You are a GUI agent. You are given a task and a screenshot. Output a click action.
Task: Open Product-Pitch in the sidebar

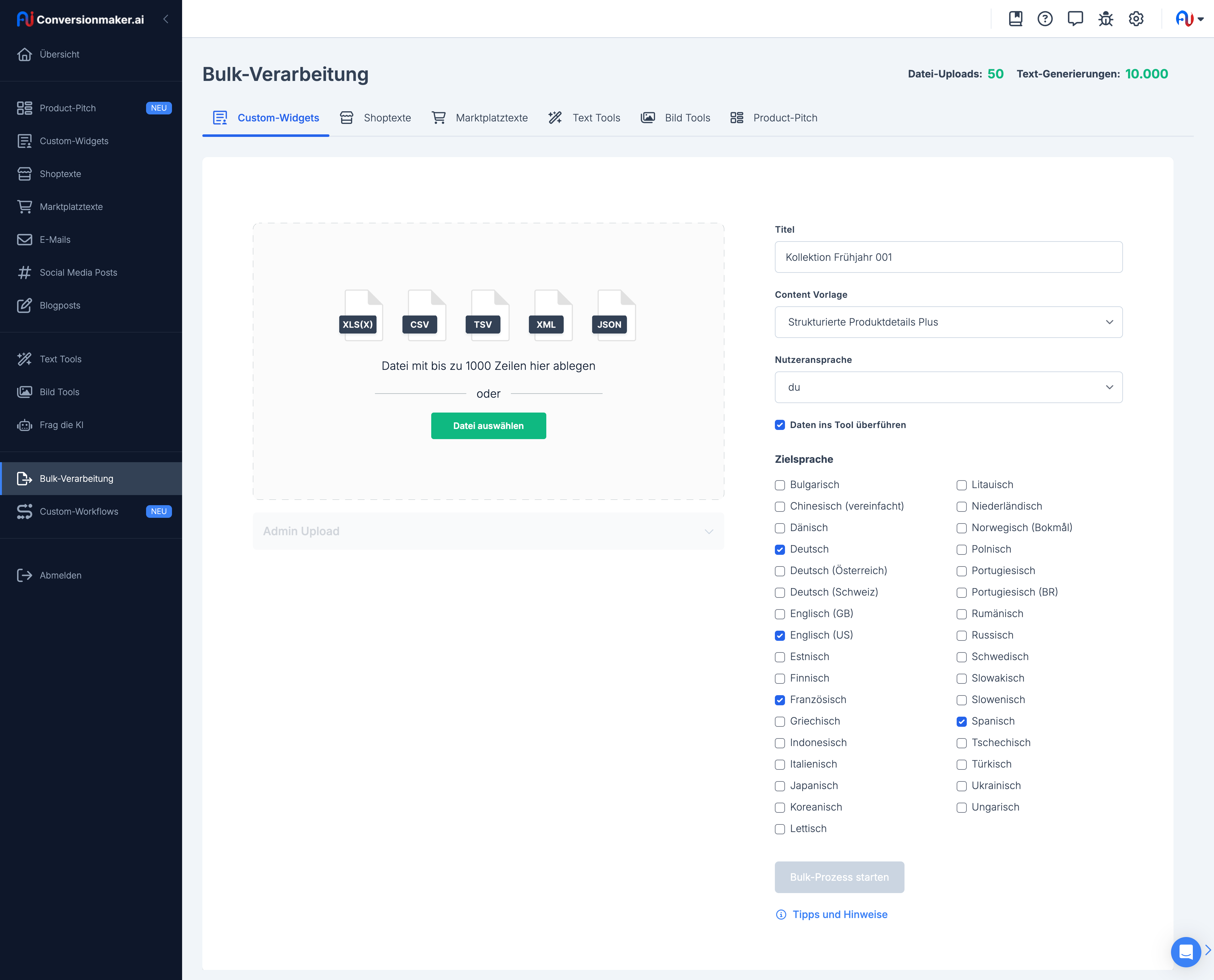pyautogui.click(x=91, y=108)
